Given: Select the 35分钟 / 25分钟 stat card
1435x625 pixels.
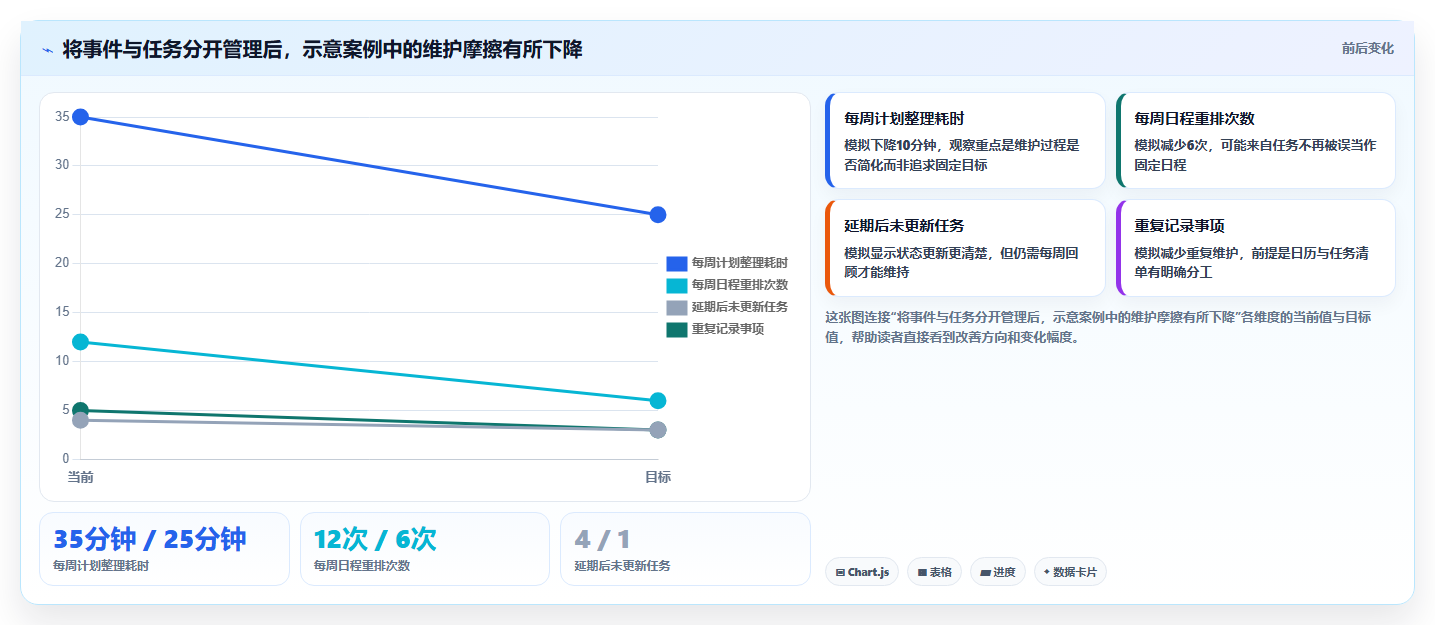Looking at the screenshot, I should [x=164, y=549].
